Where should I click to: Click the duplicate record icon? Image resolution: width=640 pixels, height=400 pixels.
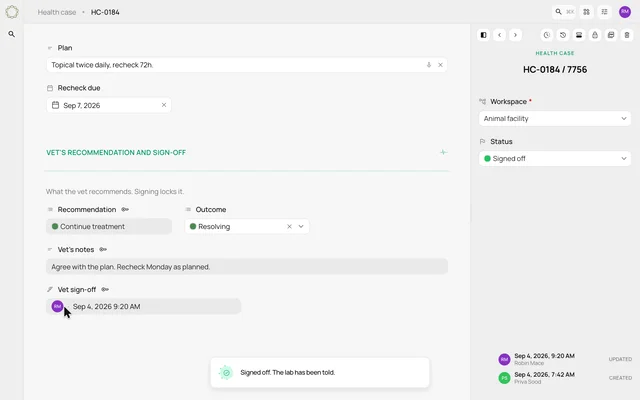[x=611, y=35]
